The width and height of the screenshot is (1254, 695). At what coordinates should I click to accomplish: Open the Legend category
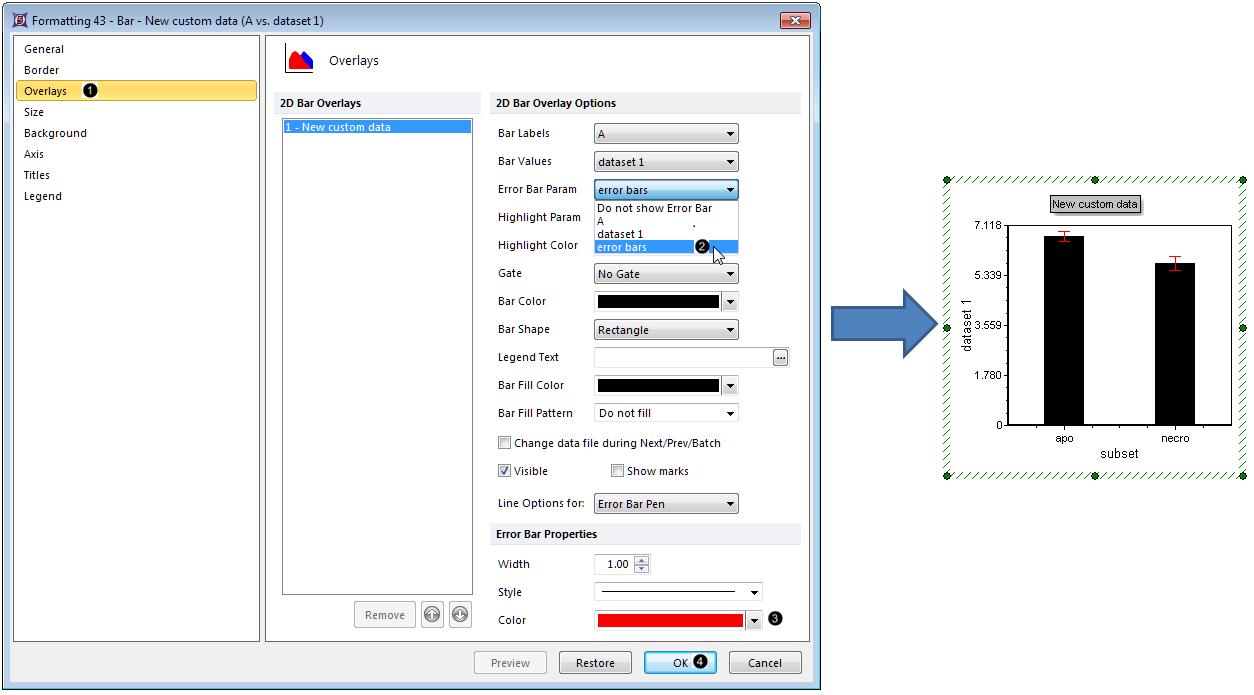(x=43, y=196)
